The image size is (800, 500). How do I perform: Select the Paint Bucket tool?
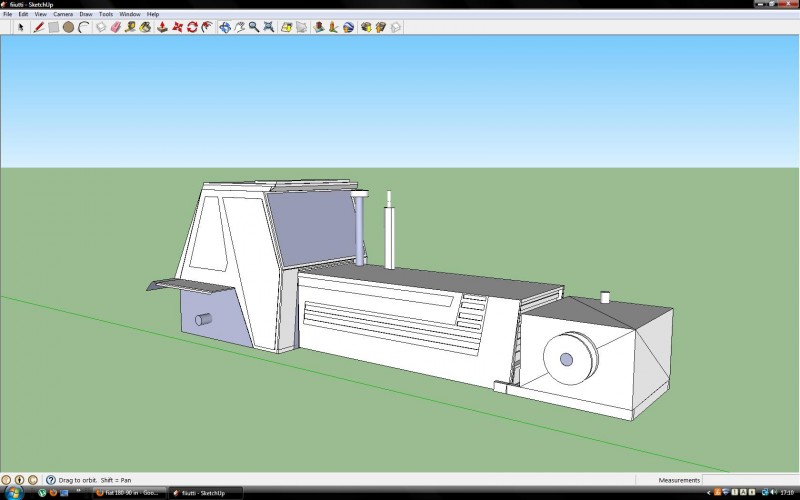(x=145, y=27)
